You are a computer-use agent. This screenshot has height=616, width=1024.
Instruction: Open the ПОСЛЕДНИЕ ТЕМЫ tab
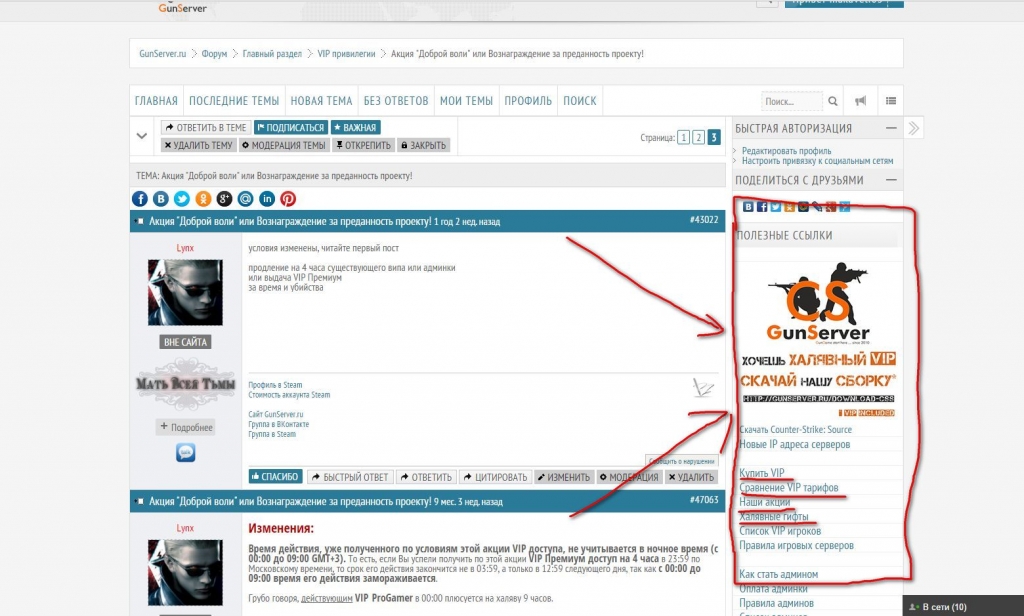point(234,101)
